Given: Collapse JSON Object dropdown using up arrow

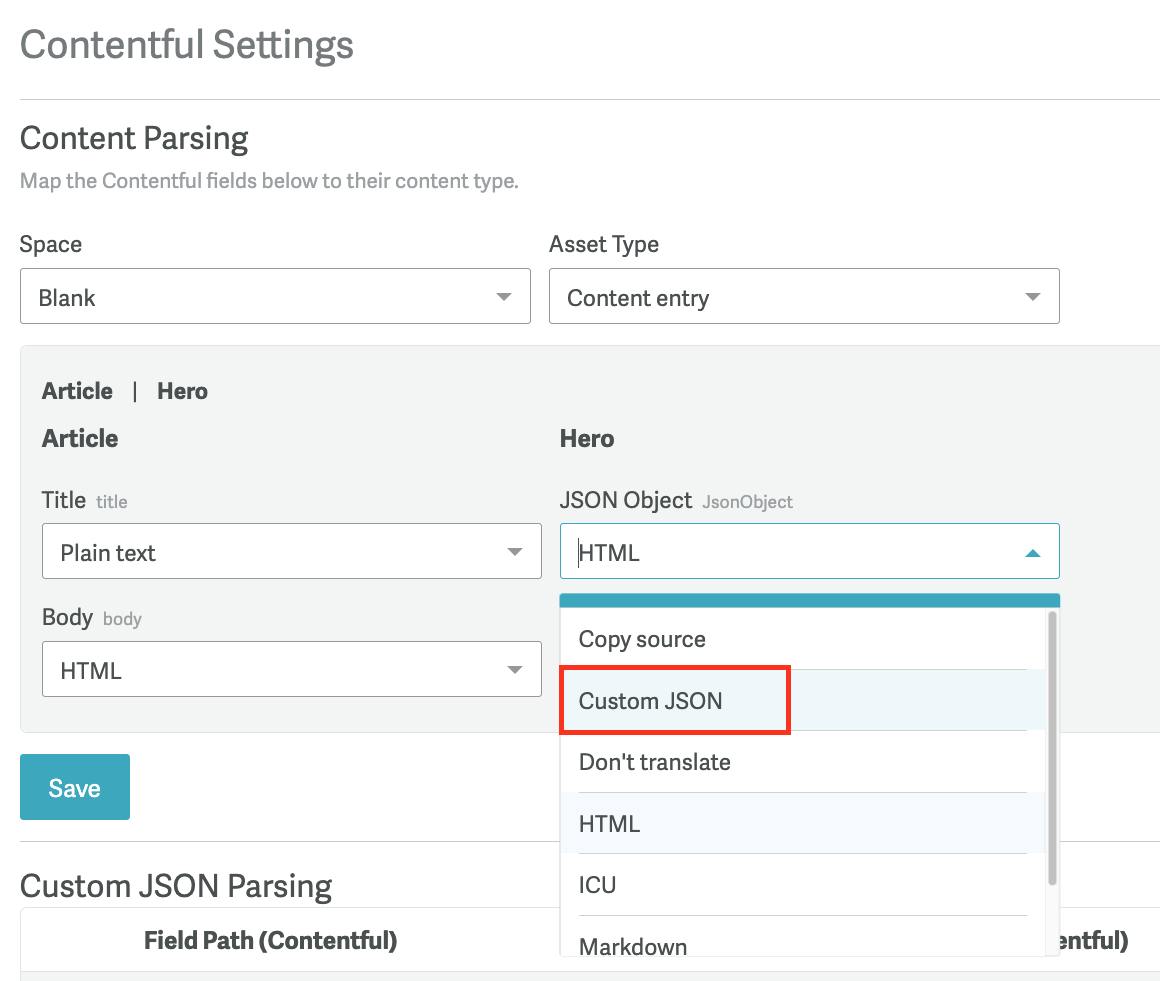Looking at the screenshot, I should (x=1033, y=552).
